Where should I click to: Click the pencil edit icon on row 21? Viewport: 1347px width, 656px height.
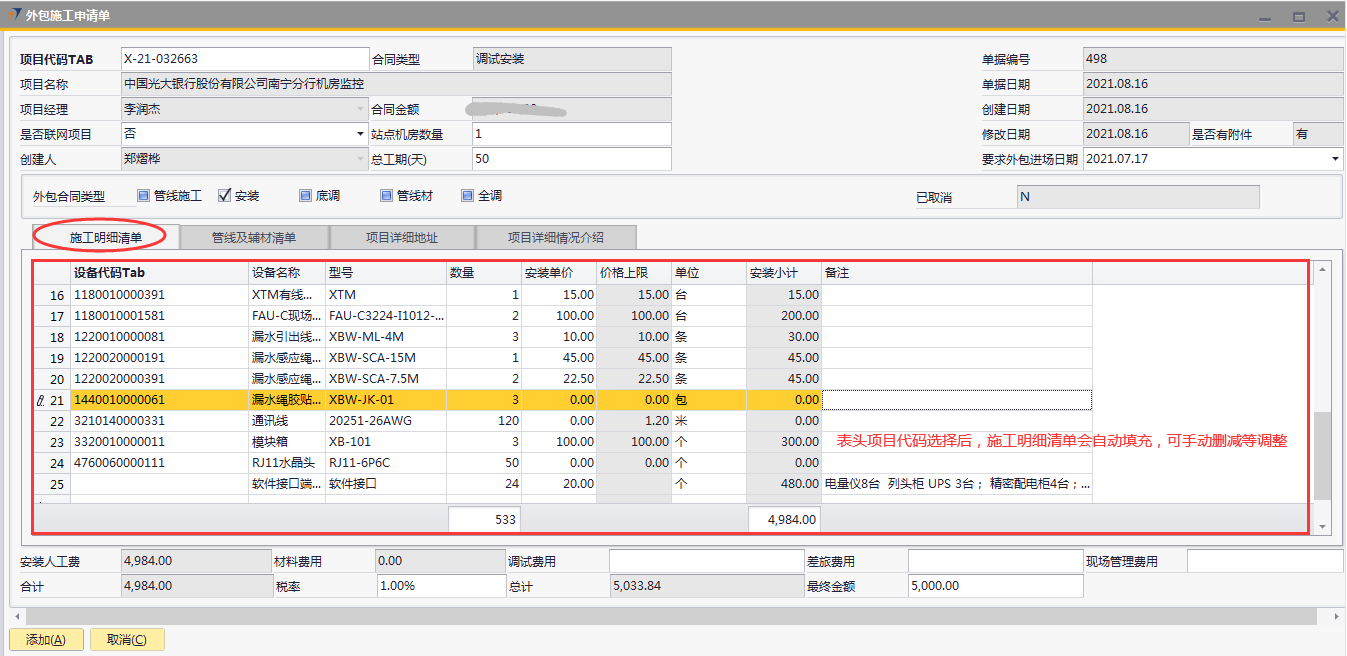pyautogui.click(x=40, y=400)
